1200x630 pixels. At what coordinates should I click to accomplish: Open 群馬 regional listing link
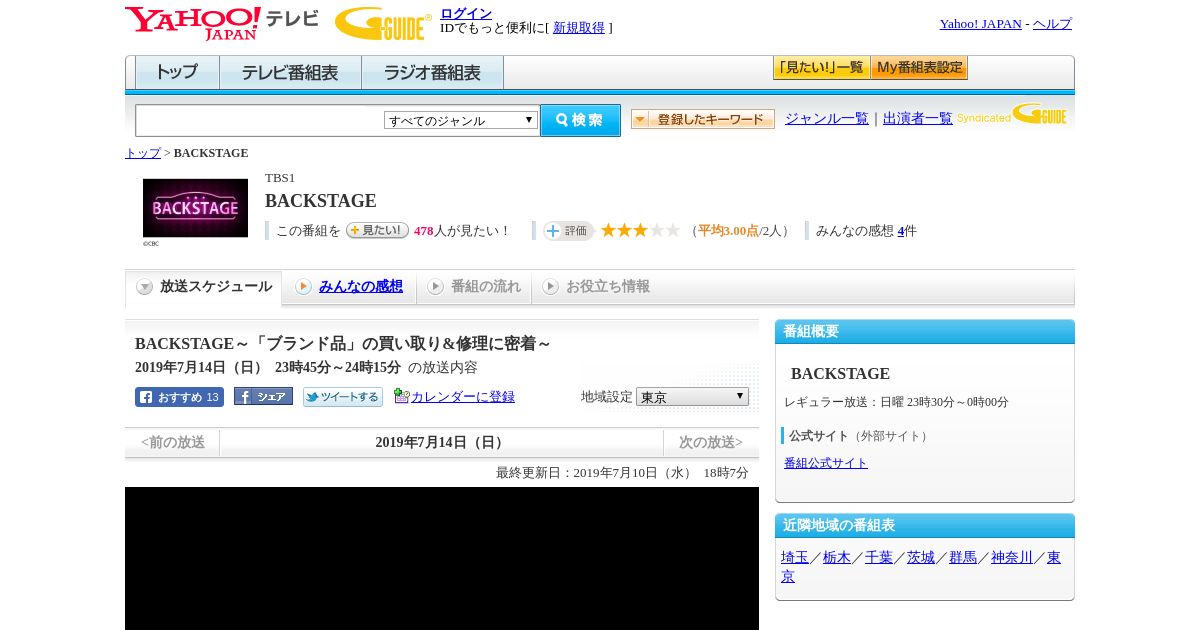click(963, 558)
